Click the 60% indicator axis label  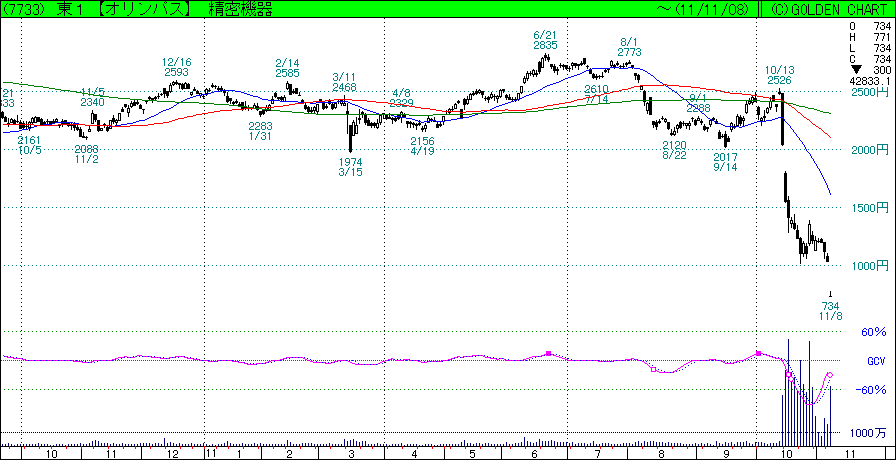(873, 332)
